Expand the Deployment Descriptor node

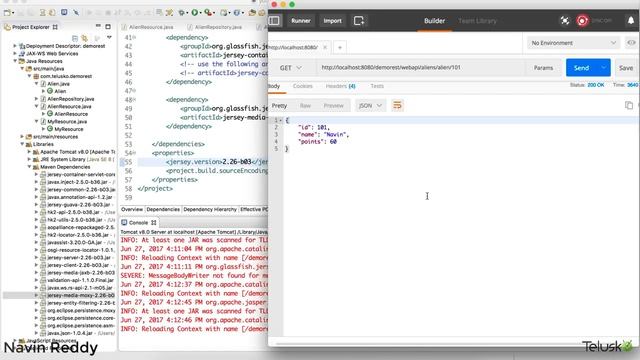coord(15,46)
